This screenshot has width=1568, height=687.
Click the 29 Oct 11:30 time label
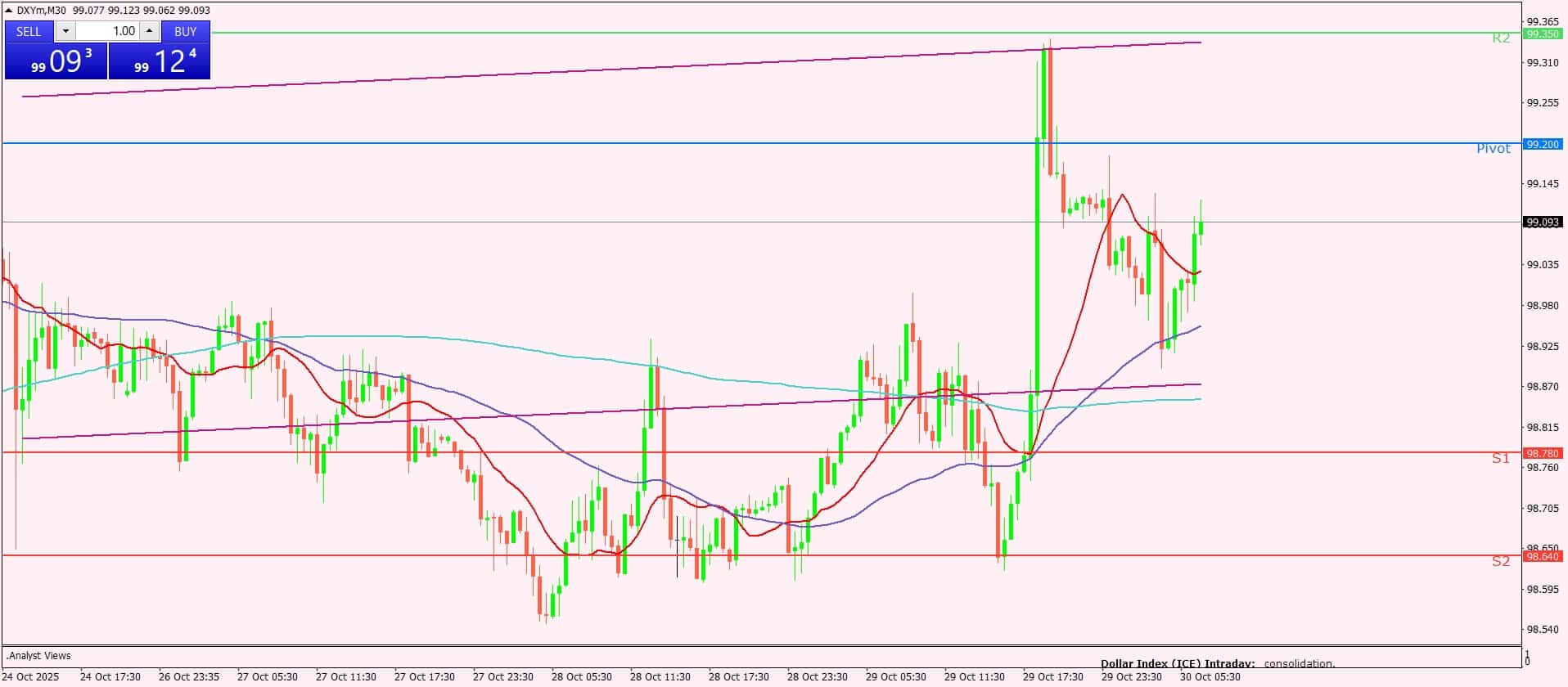tap(975, 676)
